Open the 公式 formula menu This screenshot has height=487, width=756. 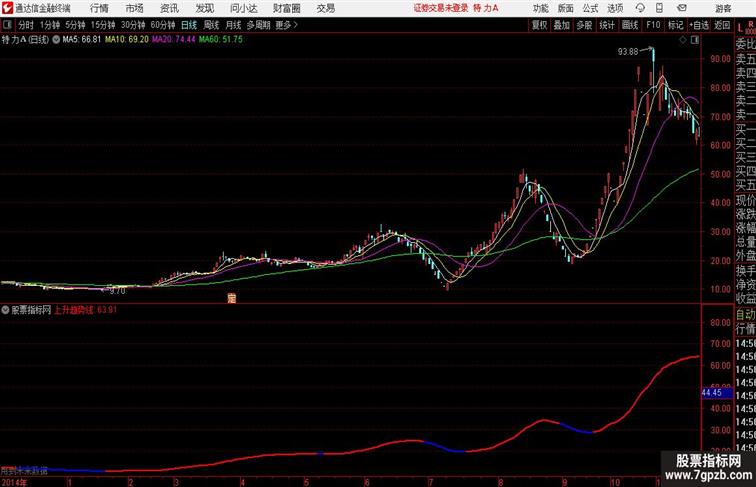coord(590,8)
